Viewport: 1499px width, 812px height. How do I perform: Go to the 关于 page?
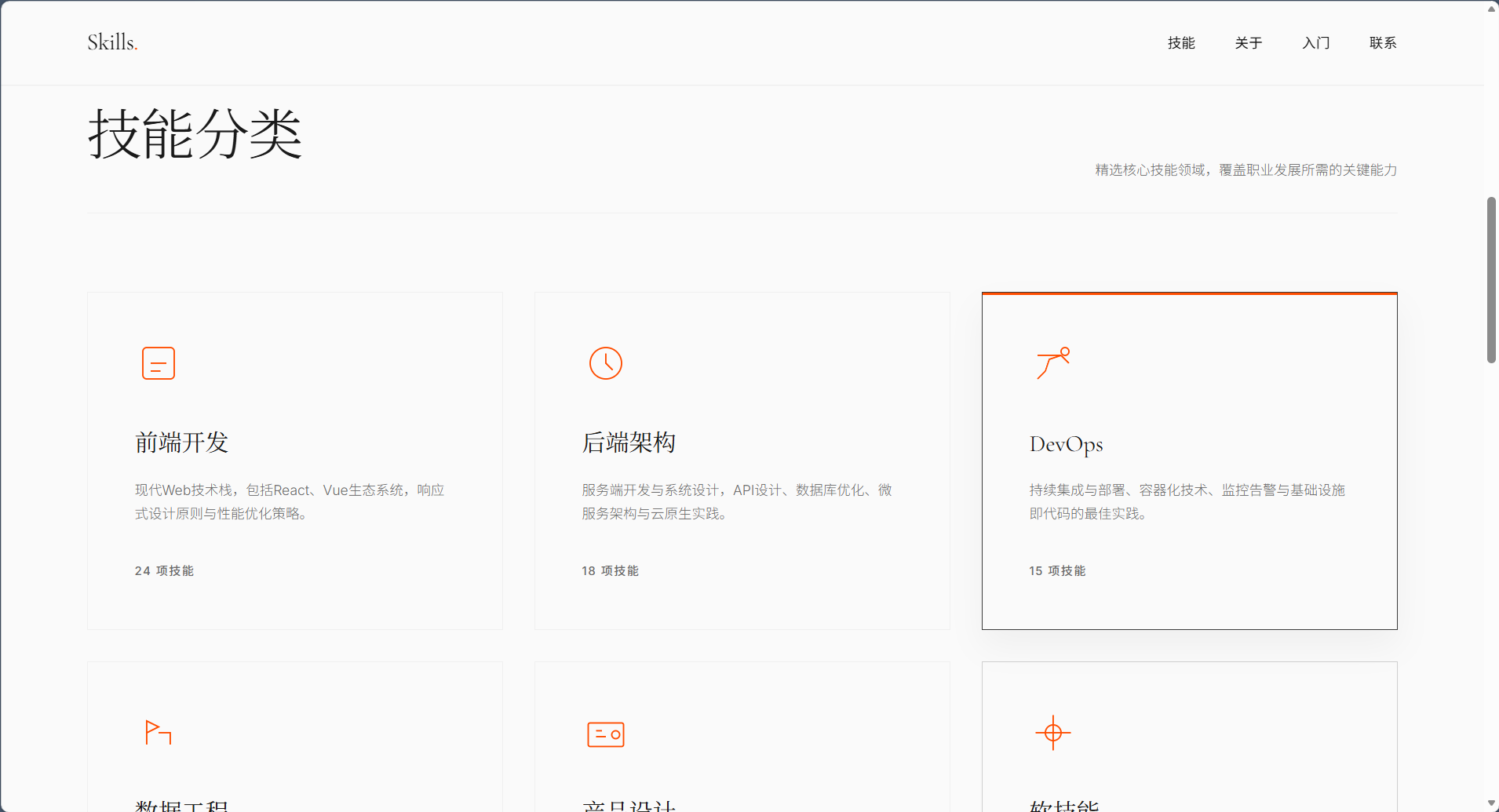tap(1248, 43)
